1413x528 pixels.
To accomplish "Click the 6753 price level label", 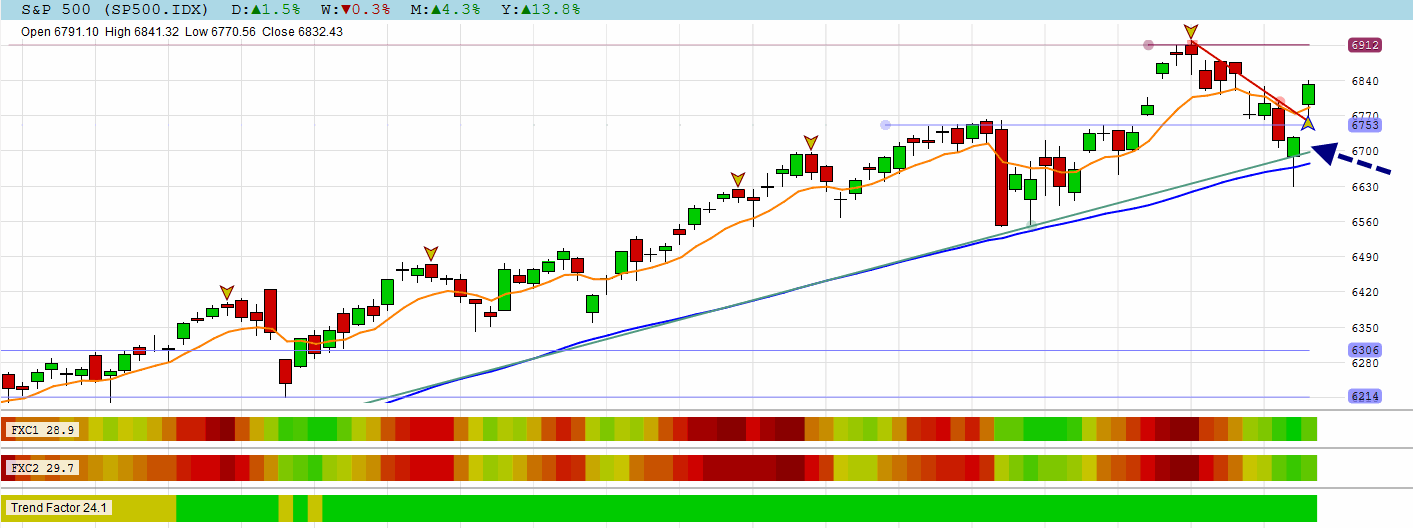I will coord(1365,125).
